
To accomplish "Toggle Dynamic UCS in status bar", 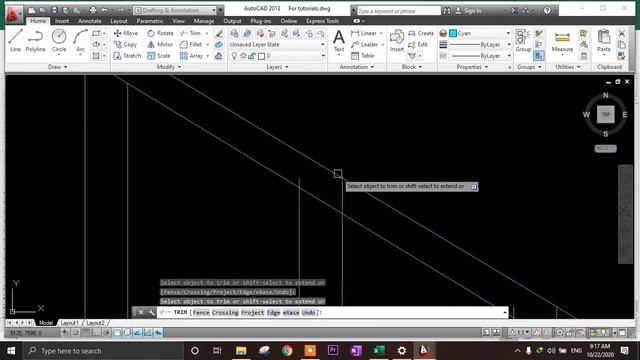I will (148, 333).
